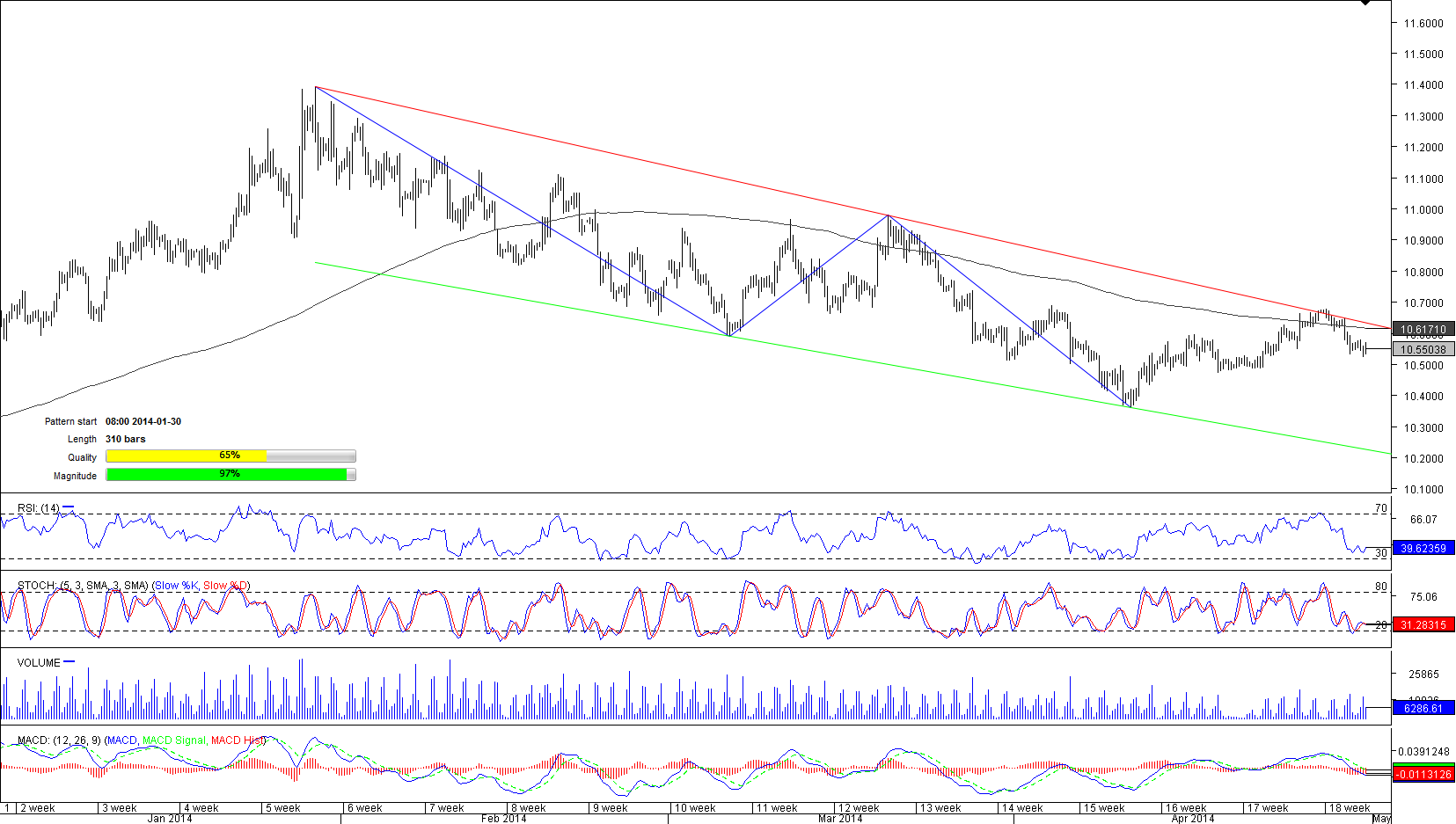
Task: Click the blue RSI line legend marker
Action: click(69, 507)
